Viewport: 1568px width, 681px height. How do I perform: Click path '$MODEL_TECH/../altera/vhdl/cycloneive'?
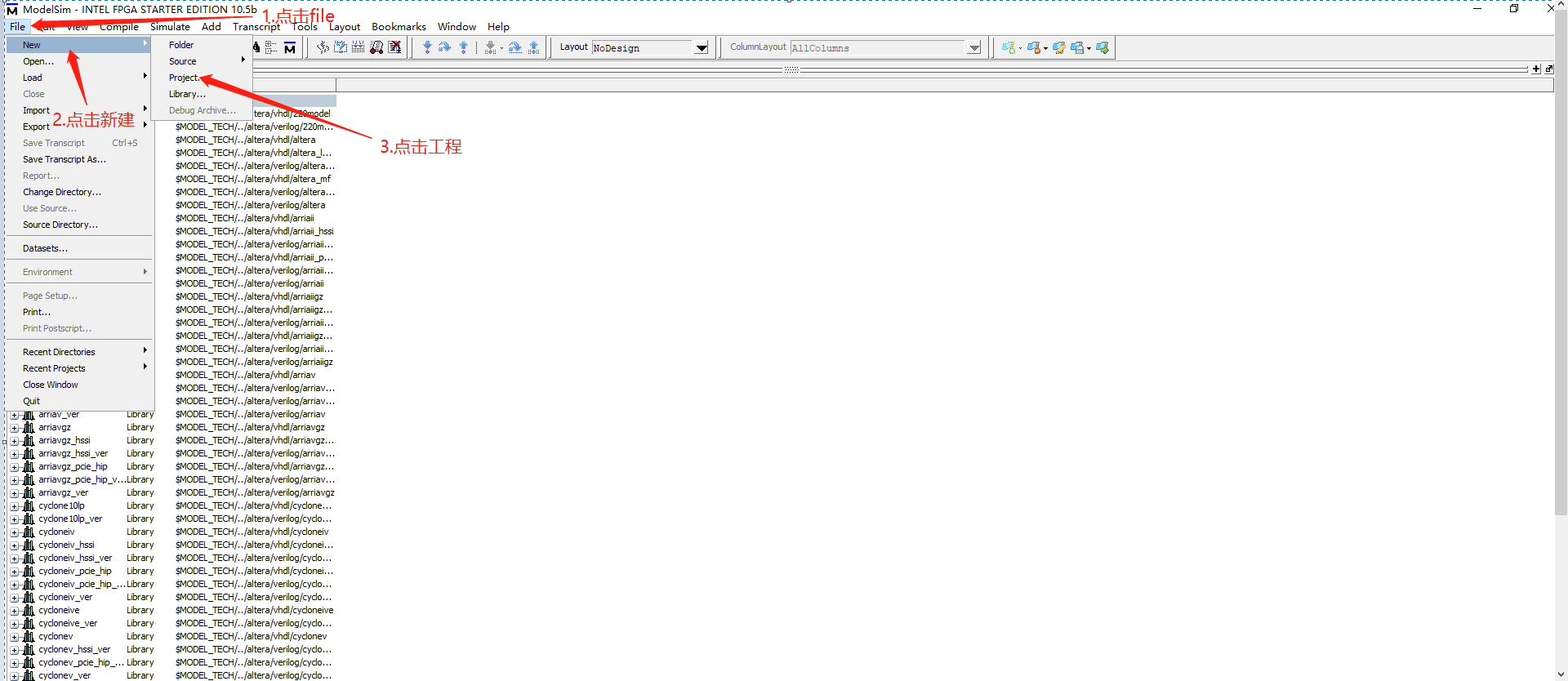tap(255, 610)
